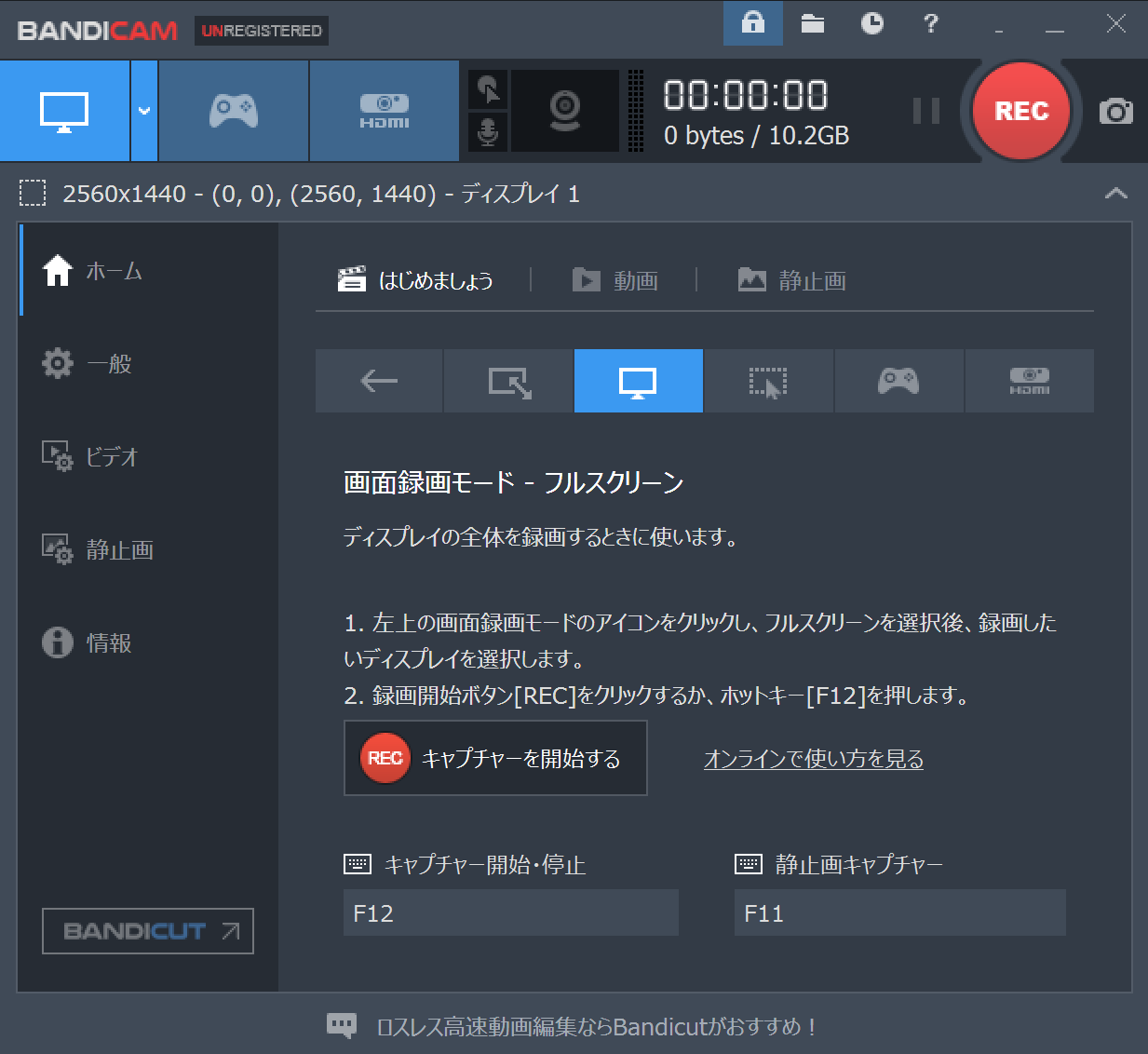The width and height of the screenshot is (1148, 1054).
Task: Open the 情報 section
Action: pos(149,643)
